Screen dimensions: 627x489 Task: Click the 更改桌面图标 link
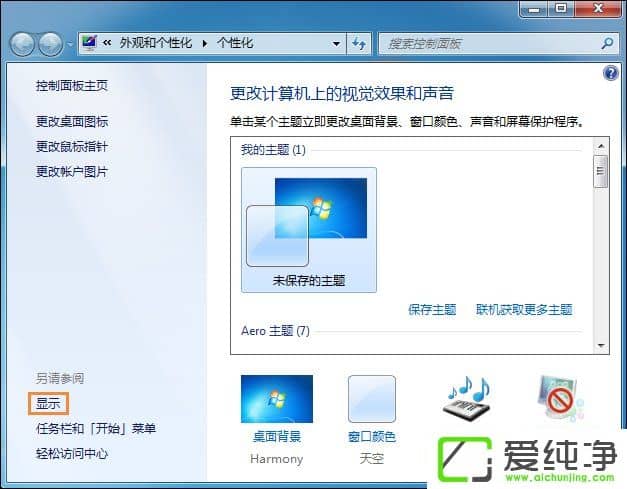point(72,122)
